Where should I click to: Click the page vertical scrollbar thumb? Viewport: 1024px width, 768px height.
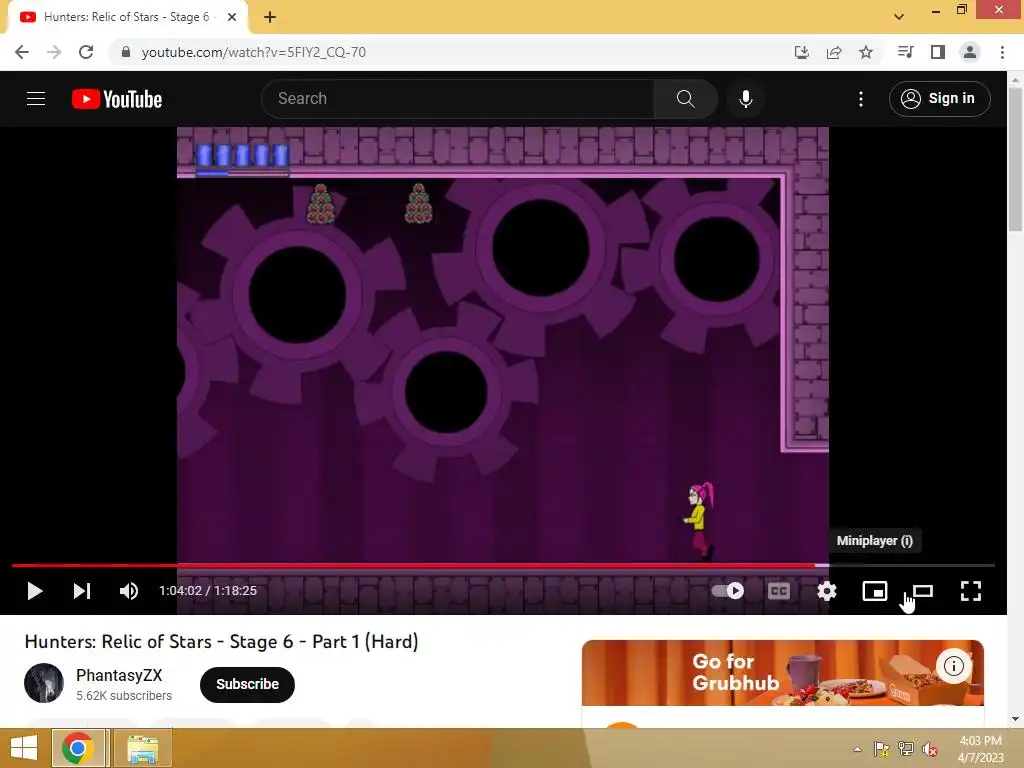tap(1015, 158)
